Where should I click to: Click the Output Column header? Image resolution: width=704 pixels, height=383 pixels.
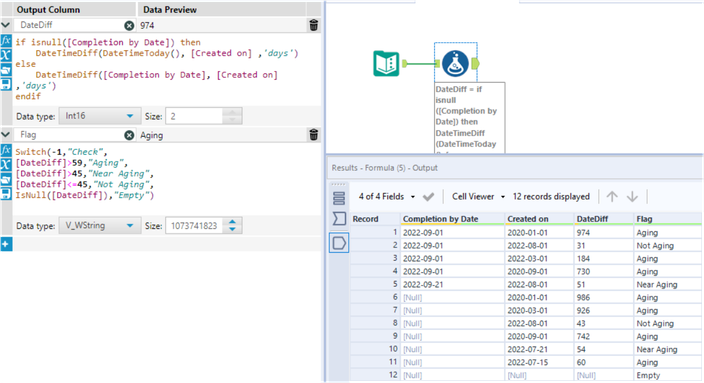[48, 9]
